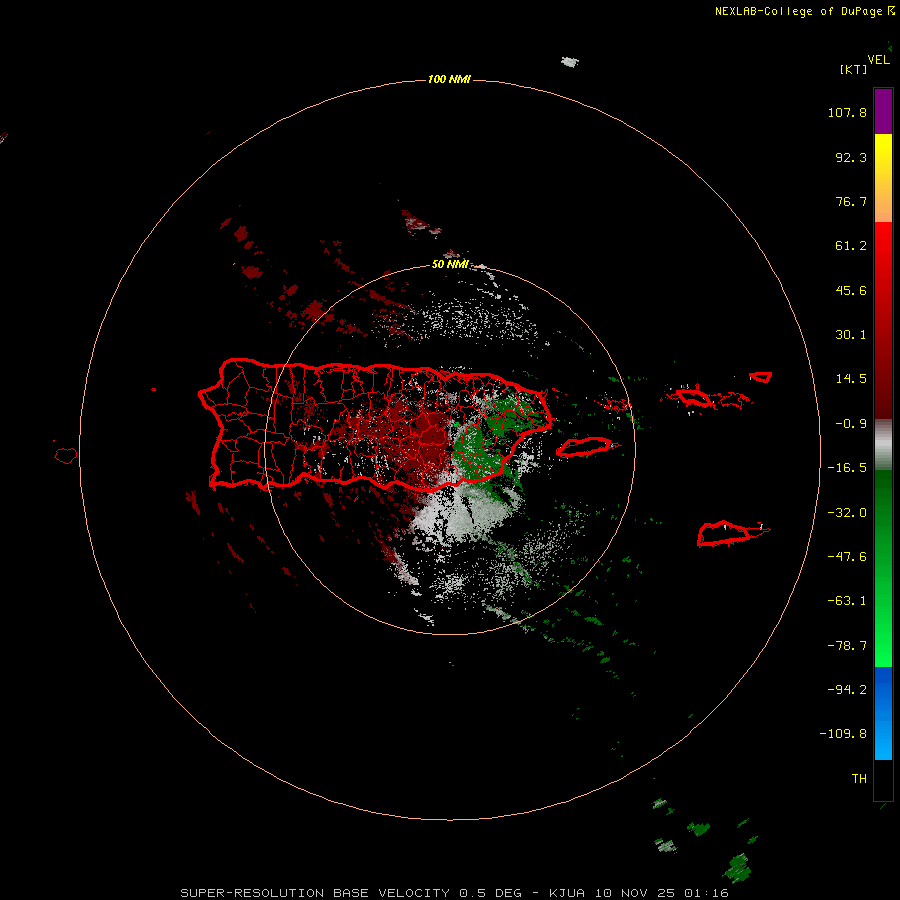
Task: Click the 30.1 velocity scale value
Action: pyautogui.click(x=851, y=335)
